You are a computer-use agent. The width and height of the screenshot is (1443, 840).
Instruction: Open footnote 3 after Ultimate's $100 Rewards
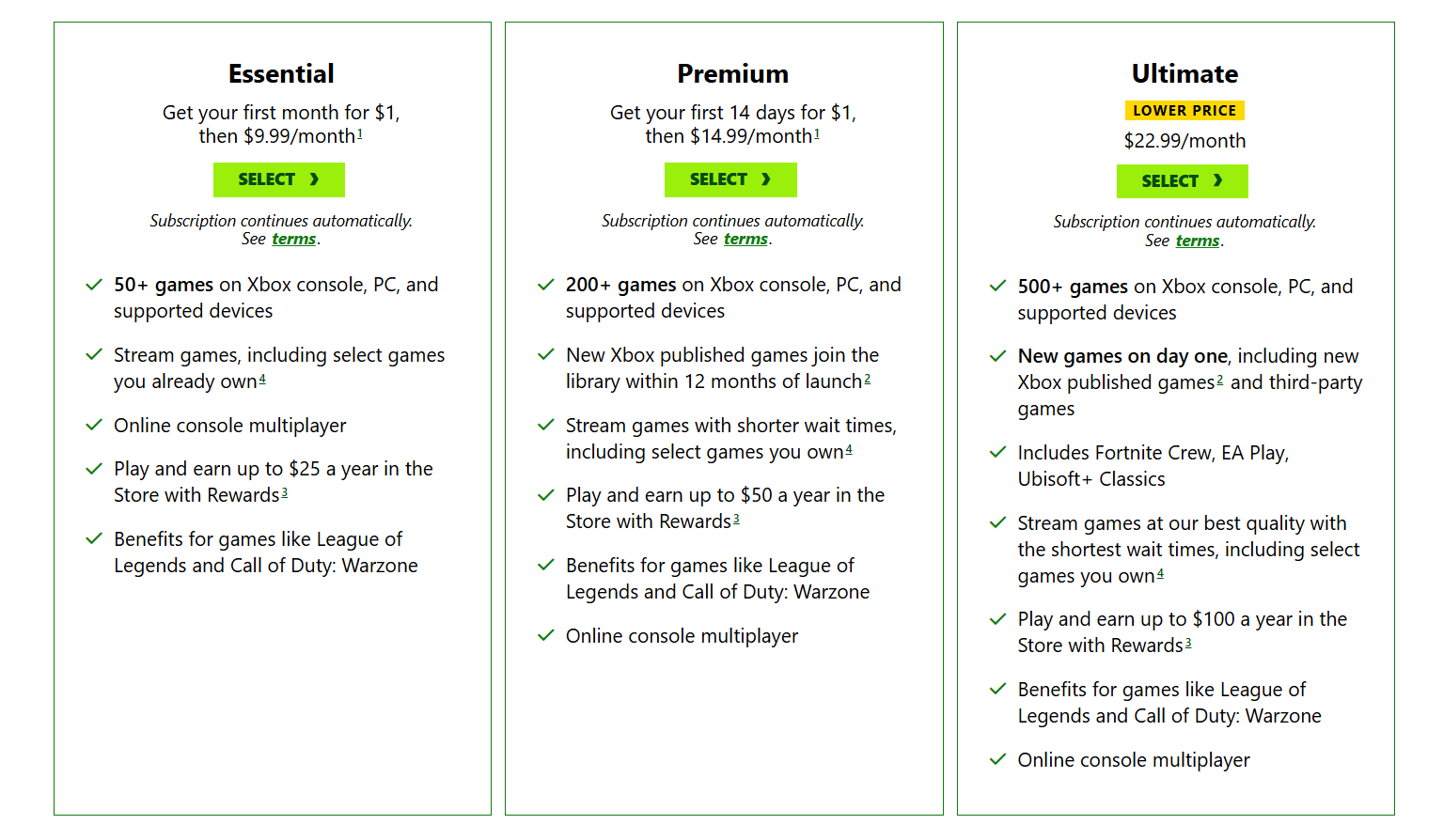(1188, 643)
